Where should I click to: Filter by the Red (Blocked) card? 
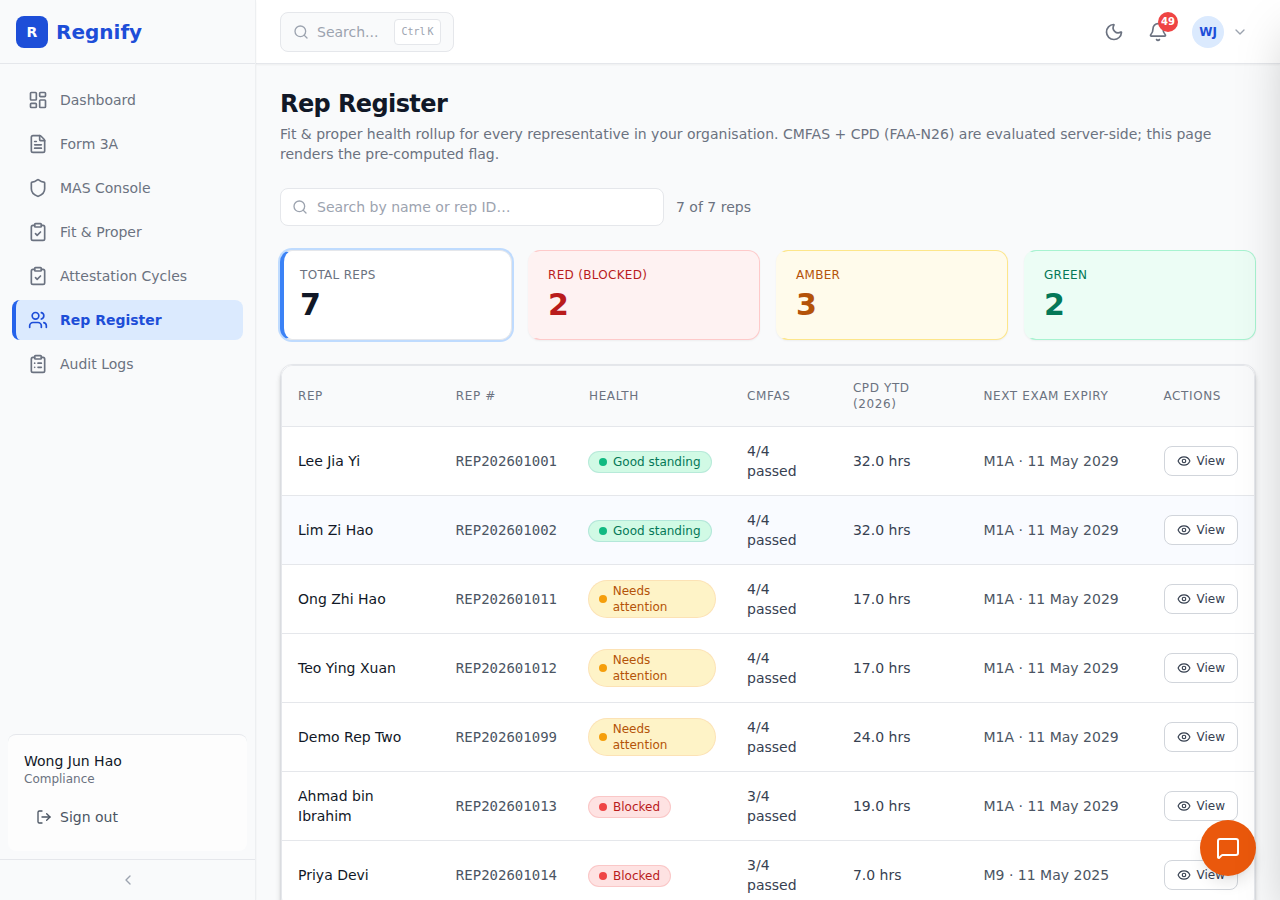pos(644,295)
